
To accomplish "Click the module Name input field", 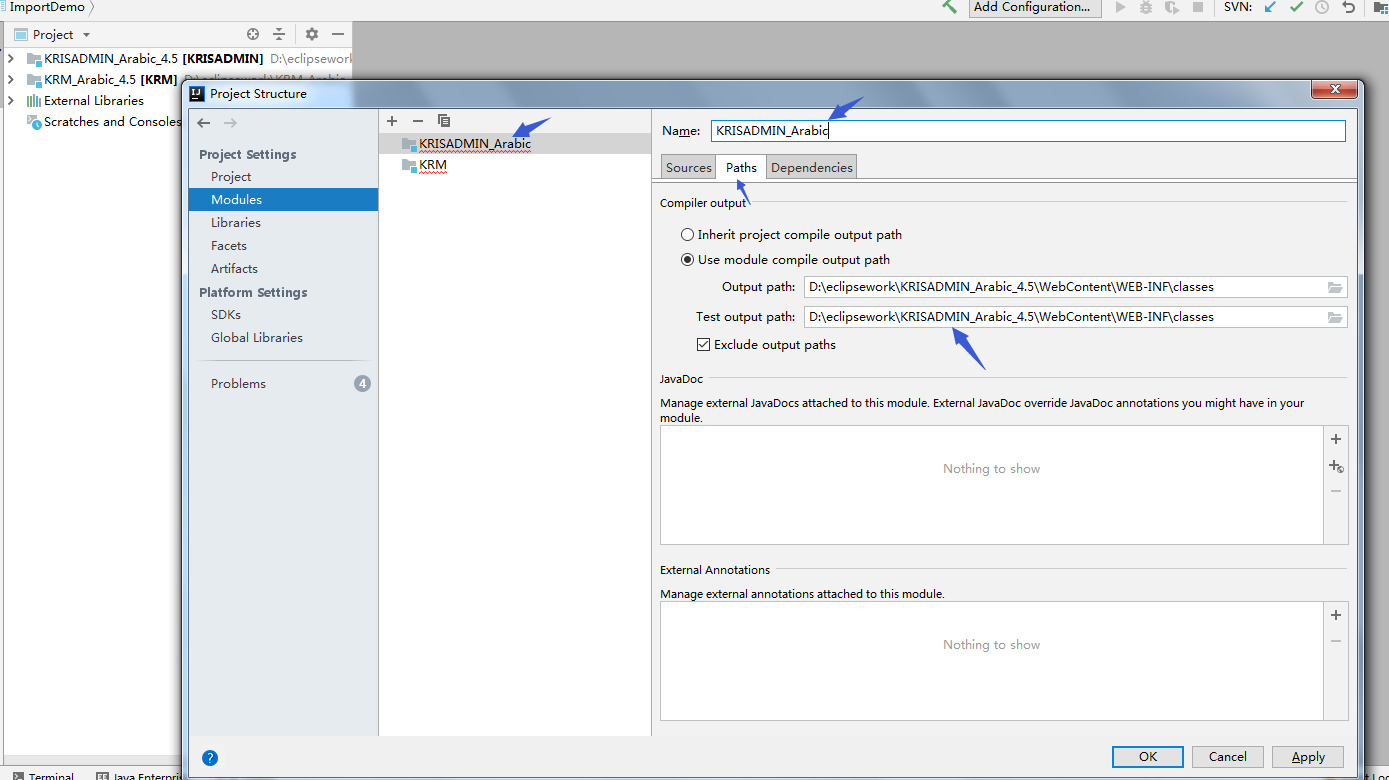I will click(x=1028, y=131).
